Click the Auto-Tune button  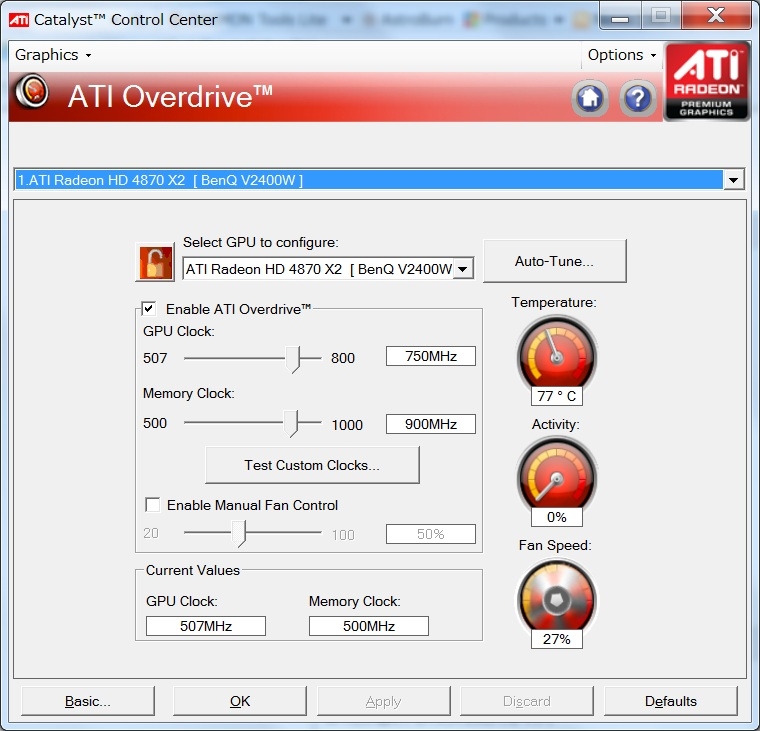click(554, 261)
